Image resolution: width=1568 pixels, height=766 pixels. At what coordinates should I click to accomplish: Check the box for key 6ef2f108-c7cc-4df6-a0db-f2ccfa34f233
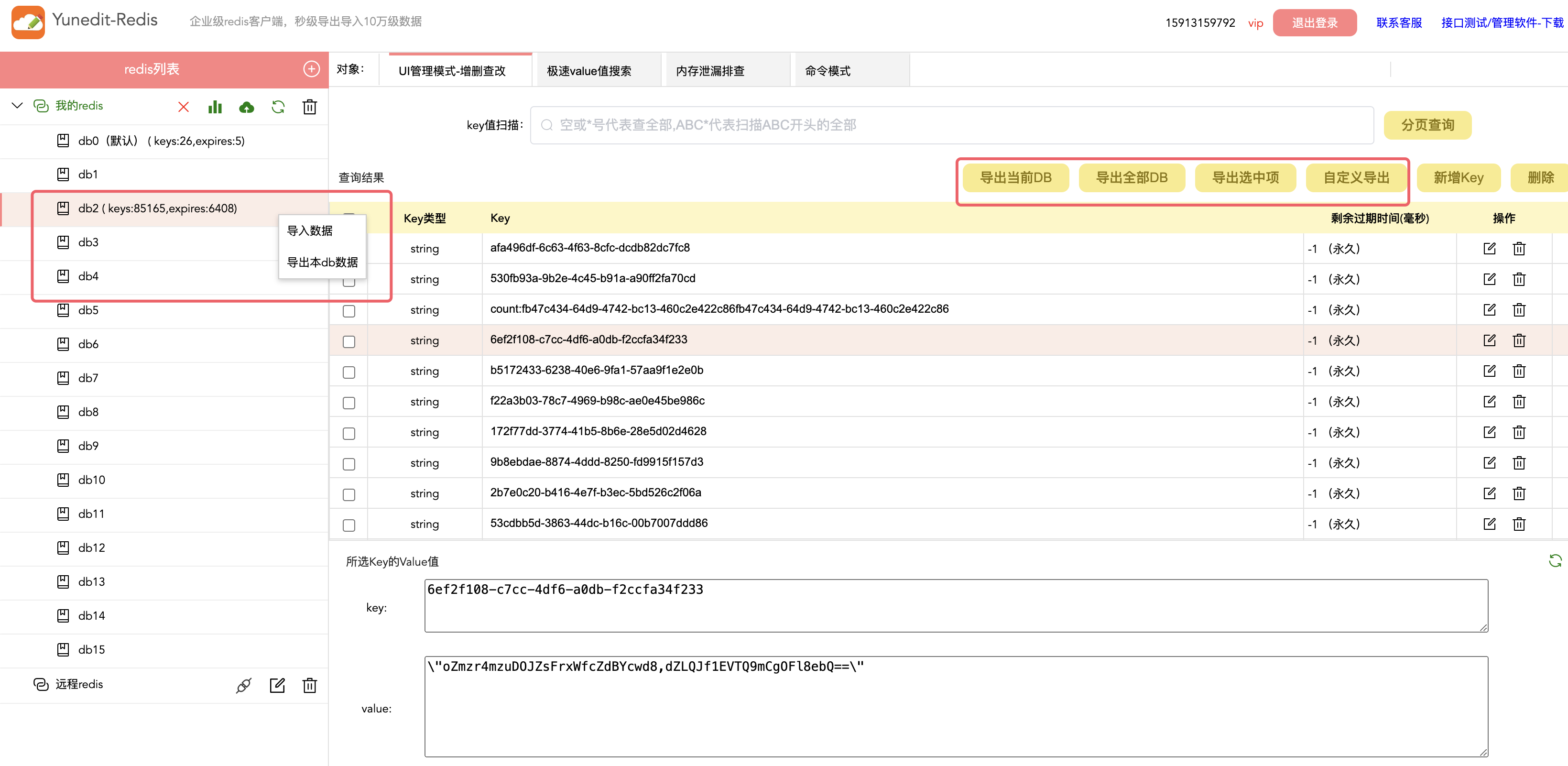(349, 341)
